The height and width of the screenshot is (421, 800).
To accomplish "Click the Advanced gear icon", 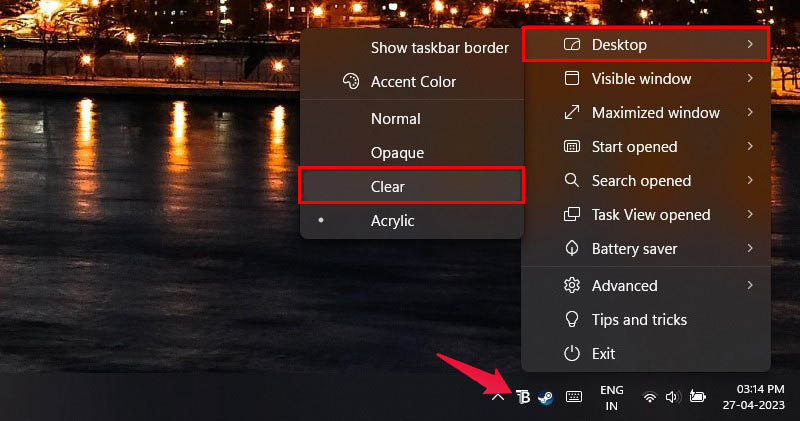I will pyautogui.click(x=572, y=285).
